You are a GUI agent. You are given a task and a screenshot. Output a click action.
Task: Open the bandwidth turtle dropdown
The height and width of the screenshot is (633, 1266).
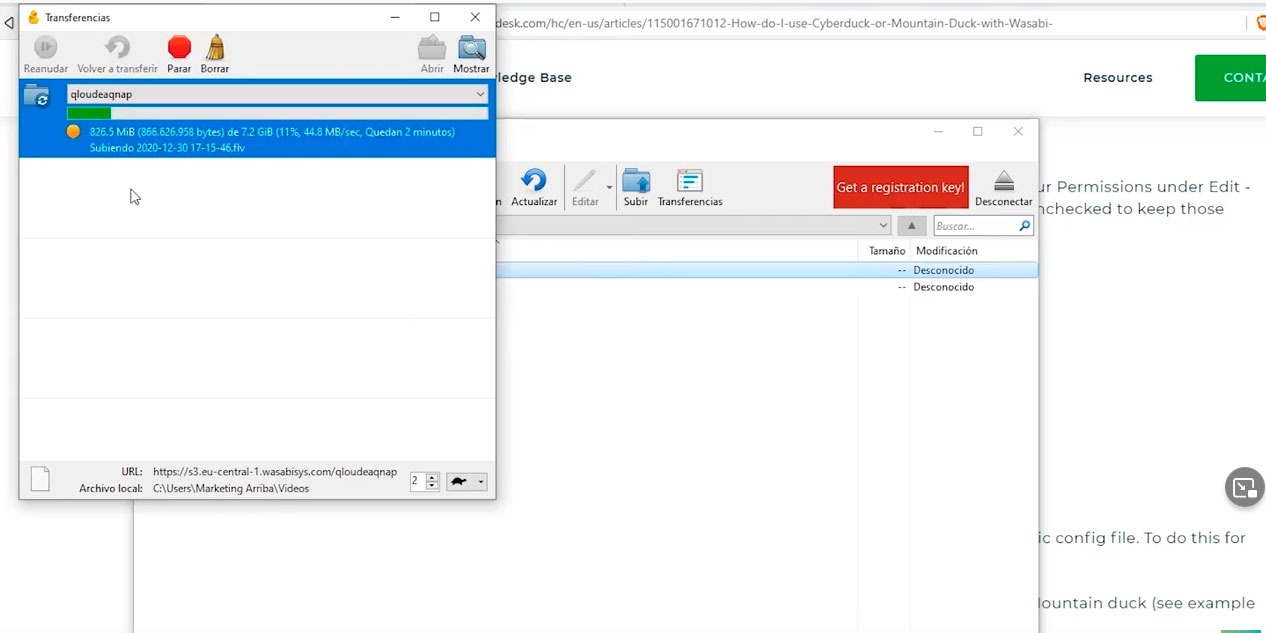coord(467,481)
